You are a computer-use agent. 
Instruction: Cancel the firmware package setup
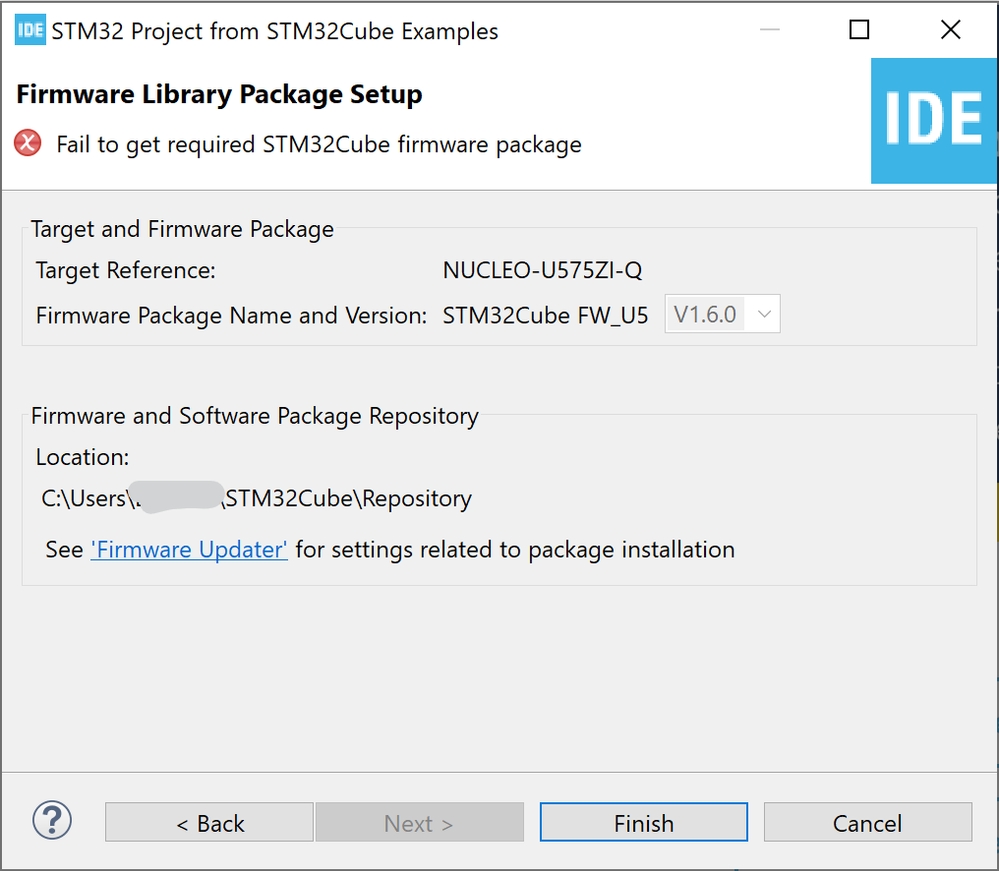click(867, 823)
